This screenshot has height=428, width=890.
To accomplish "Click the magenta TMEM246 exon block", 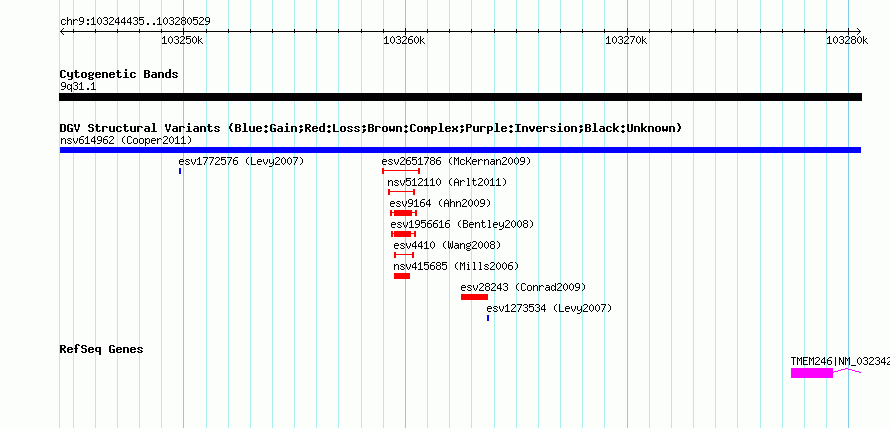I will 812,373.
